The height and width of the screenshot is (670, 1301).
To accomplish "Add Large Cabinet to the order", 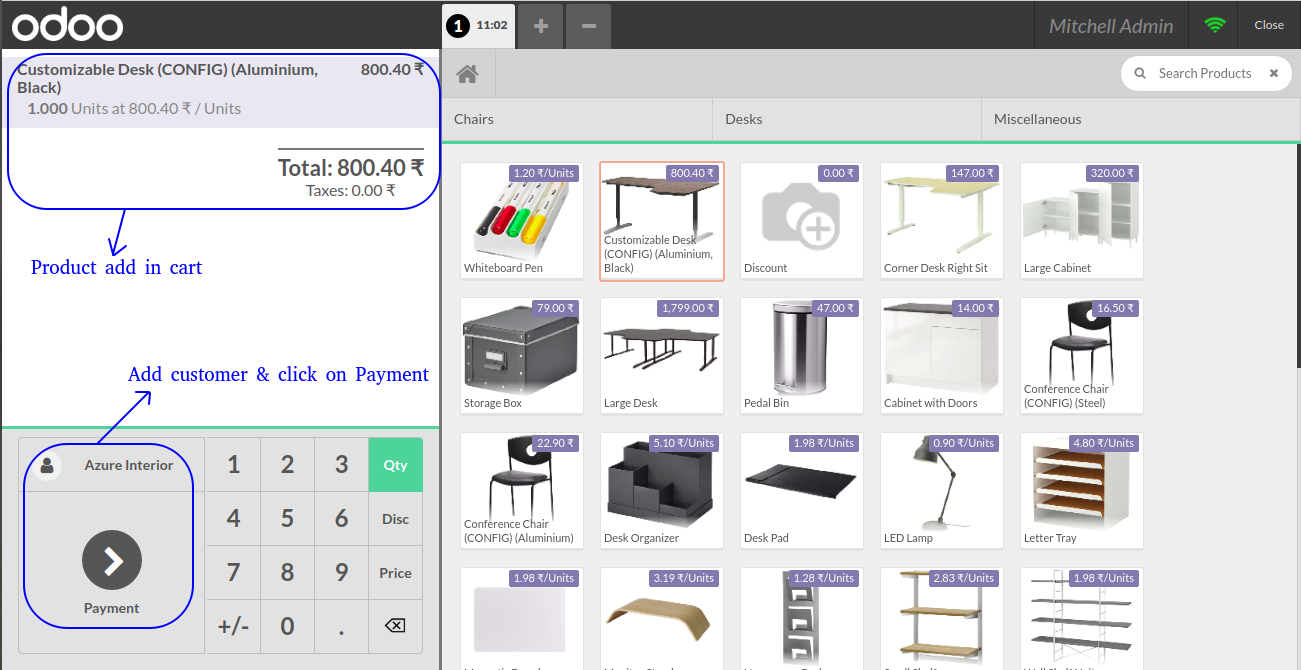I will tap(1082, 221).
